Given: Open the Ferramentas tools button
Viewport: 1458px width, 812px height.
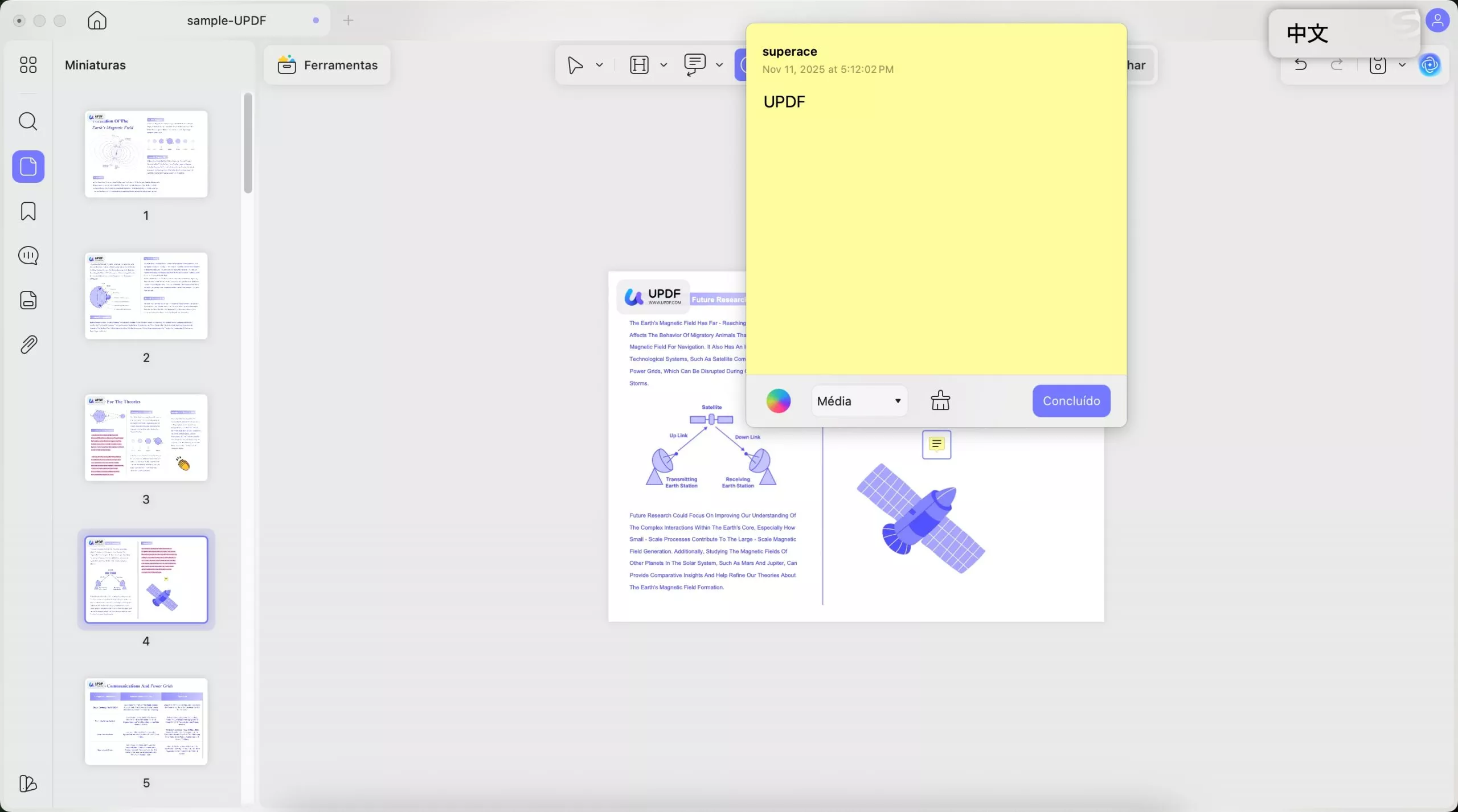Looking at the screenshot, I should point(327,65).
